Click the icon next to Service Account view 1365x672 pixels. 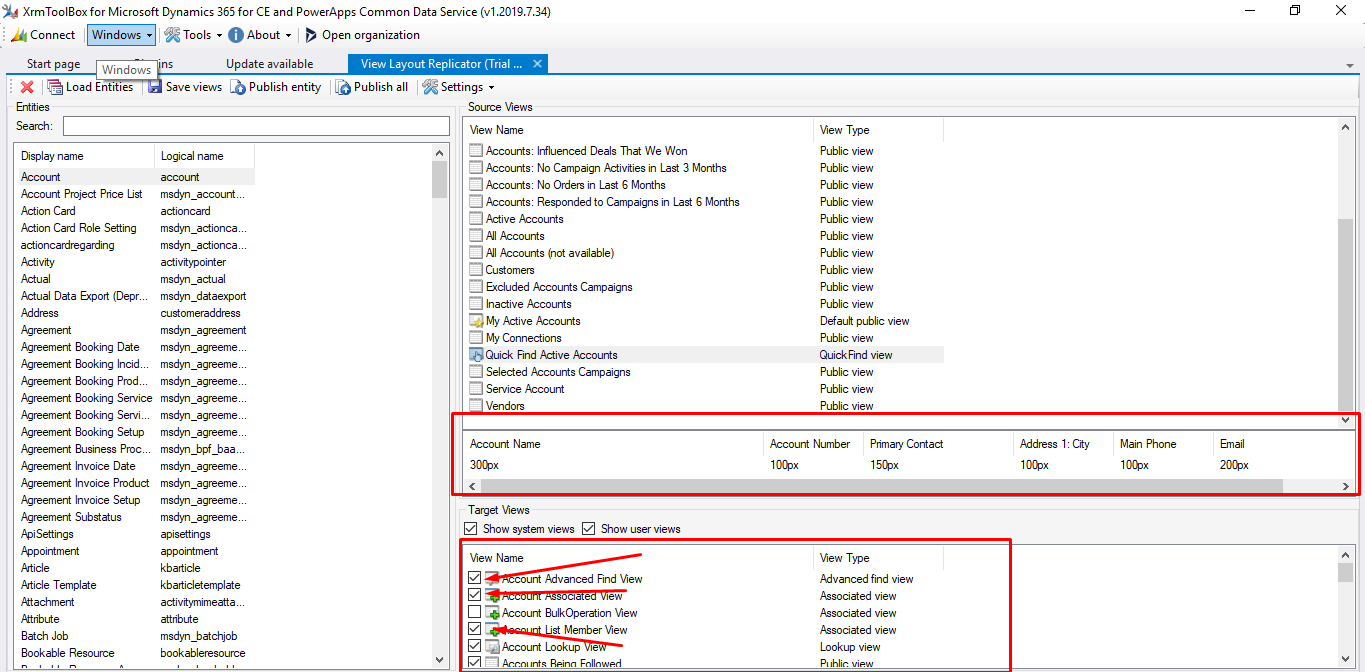[x=476, y=389]
